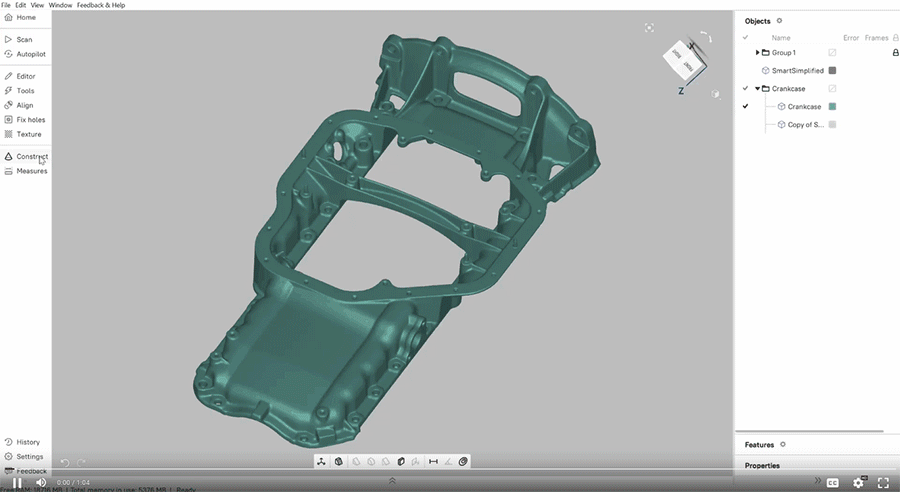This screenshot has width=900, height=492.
Task: Toggle the lock column header icon
Action: [x=895, y=38]
